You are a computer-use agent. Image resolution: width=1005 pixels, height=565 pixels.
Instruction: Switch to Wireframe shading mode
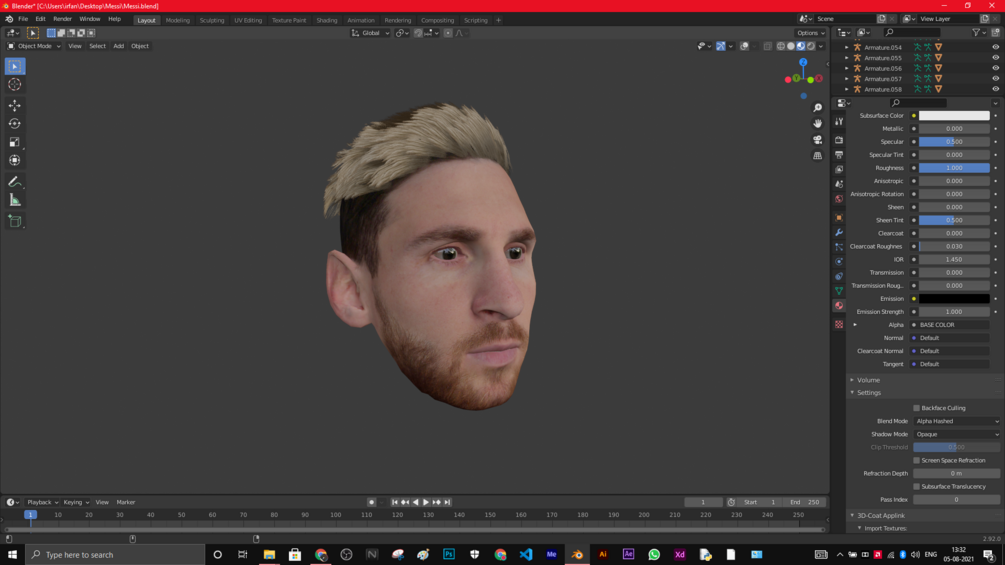[x=781, y=46]
